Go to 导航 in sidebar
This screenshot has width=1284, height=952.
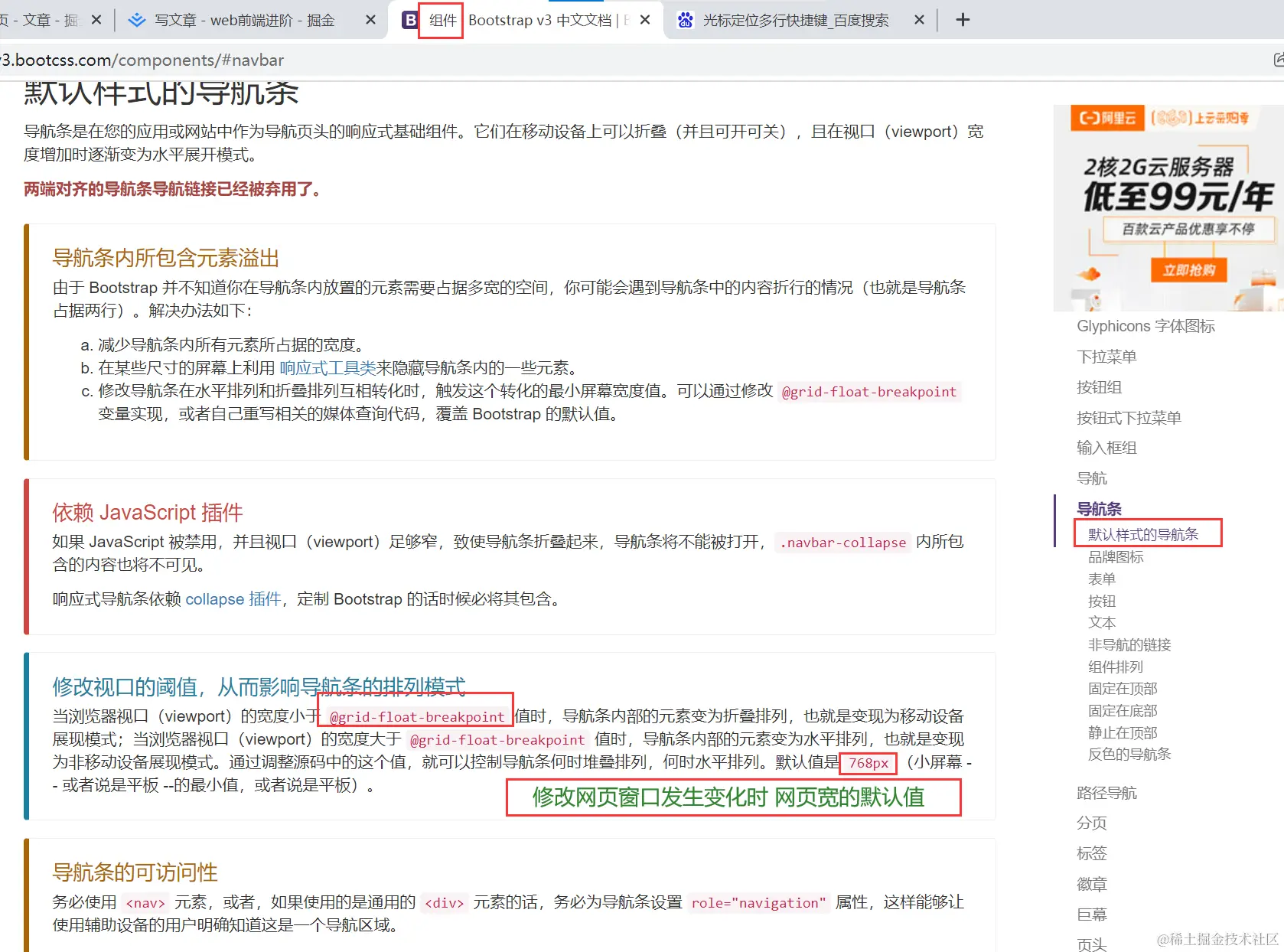click(1092, 478)
